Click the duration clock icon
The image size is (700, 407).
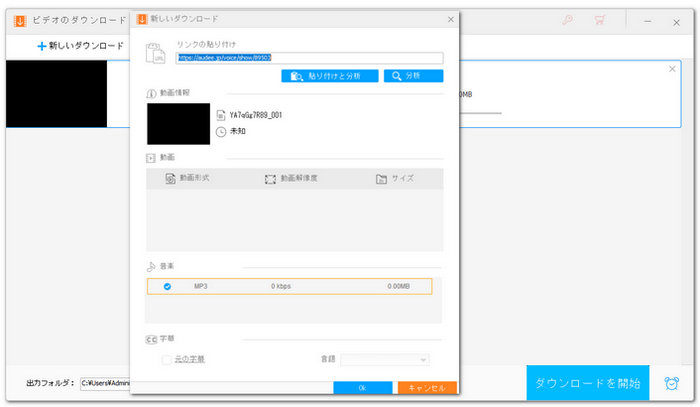[x=221, y=132]
